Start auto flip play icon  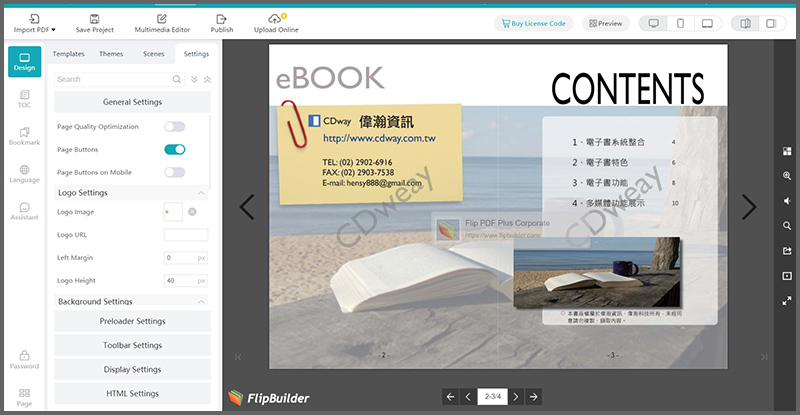tap(787, 276)
